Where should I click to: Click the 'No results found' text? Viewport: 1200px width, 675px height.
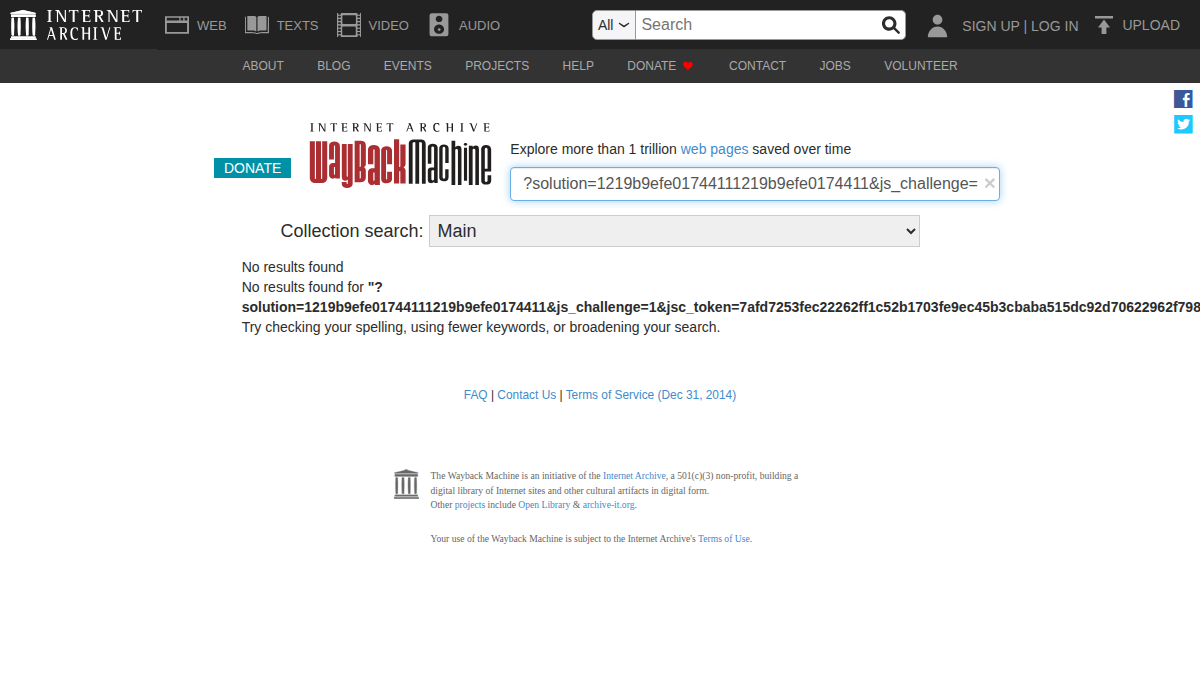pos(293,267)
